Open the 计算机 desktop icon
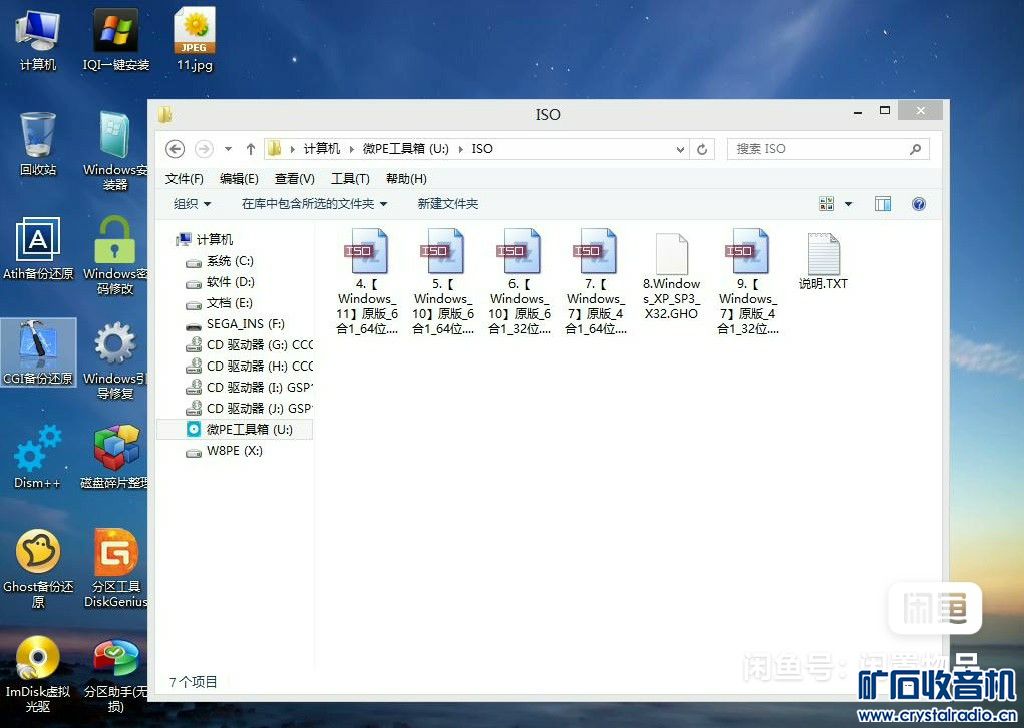This screenshot has height=728, width=1024. click(x=38, y=39)
